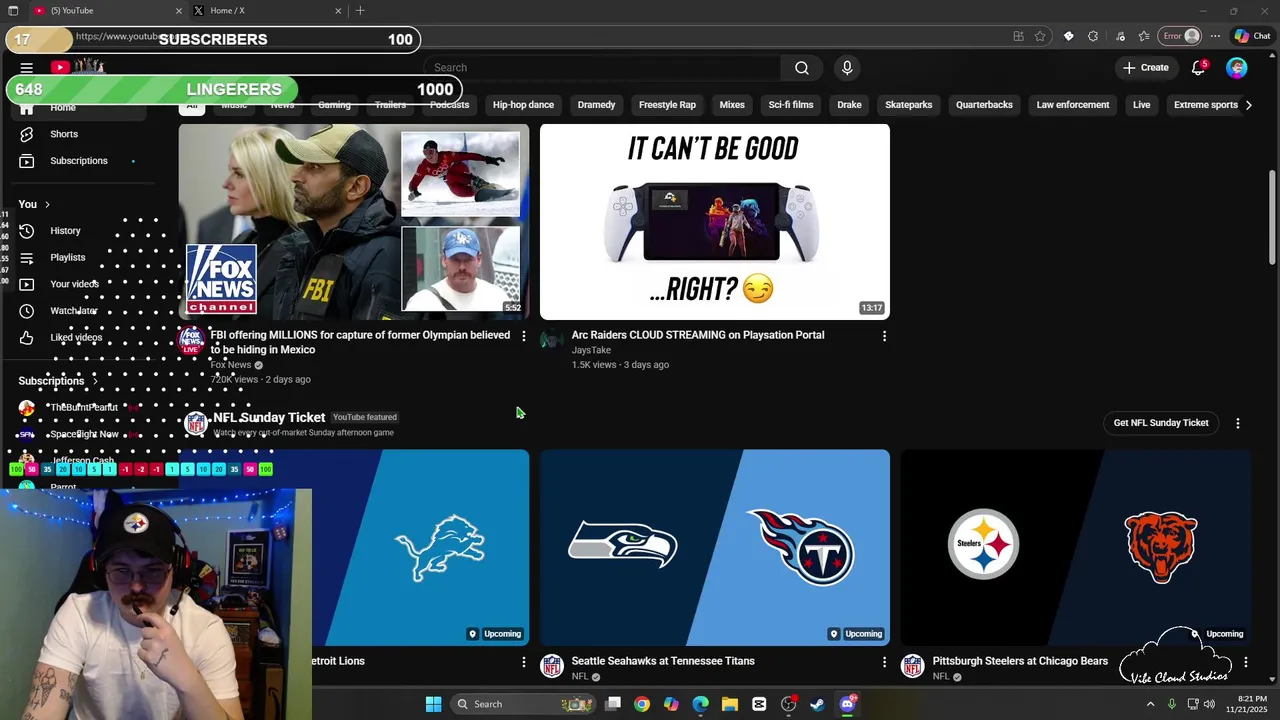Open Fox News channel name link
Screen dimensions: 1280x720
click(x=231, y=365)
